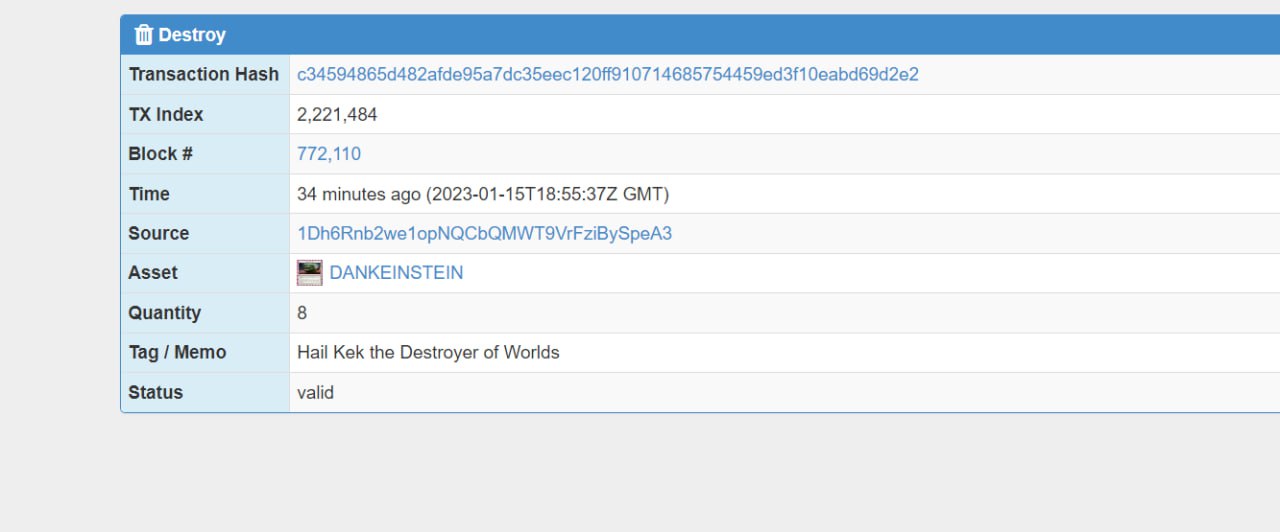Open source address 1Dh6Rnb2we1opNQCbQMWT9VrFziBySpeA3

(x=485, y=234)
